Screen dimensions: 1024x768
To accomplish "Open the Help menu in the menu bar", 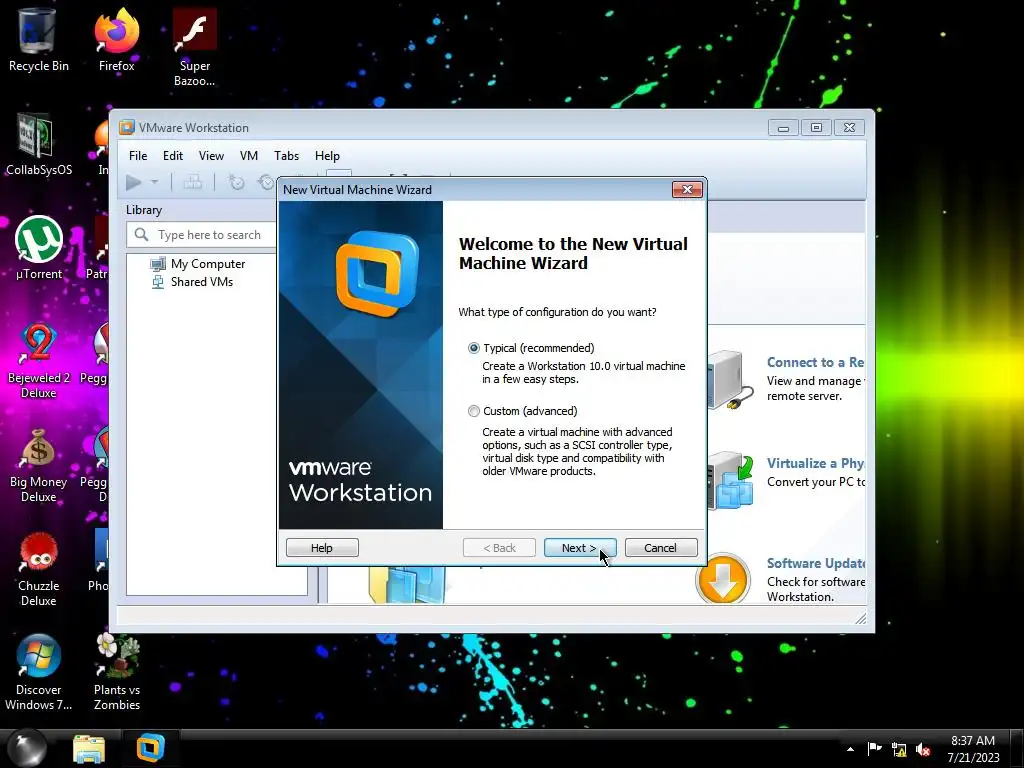I will pos(327,155).
